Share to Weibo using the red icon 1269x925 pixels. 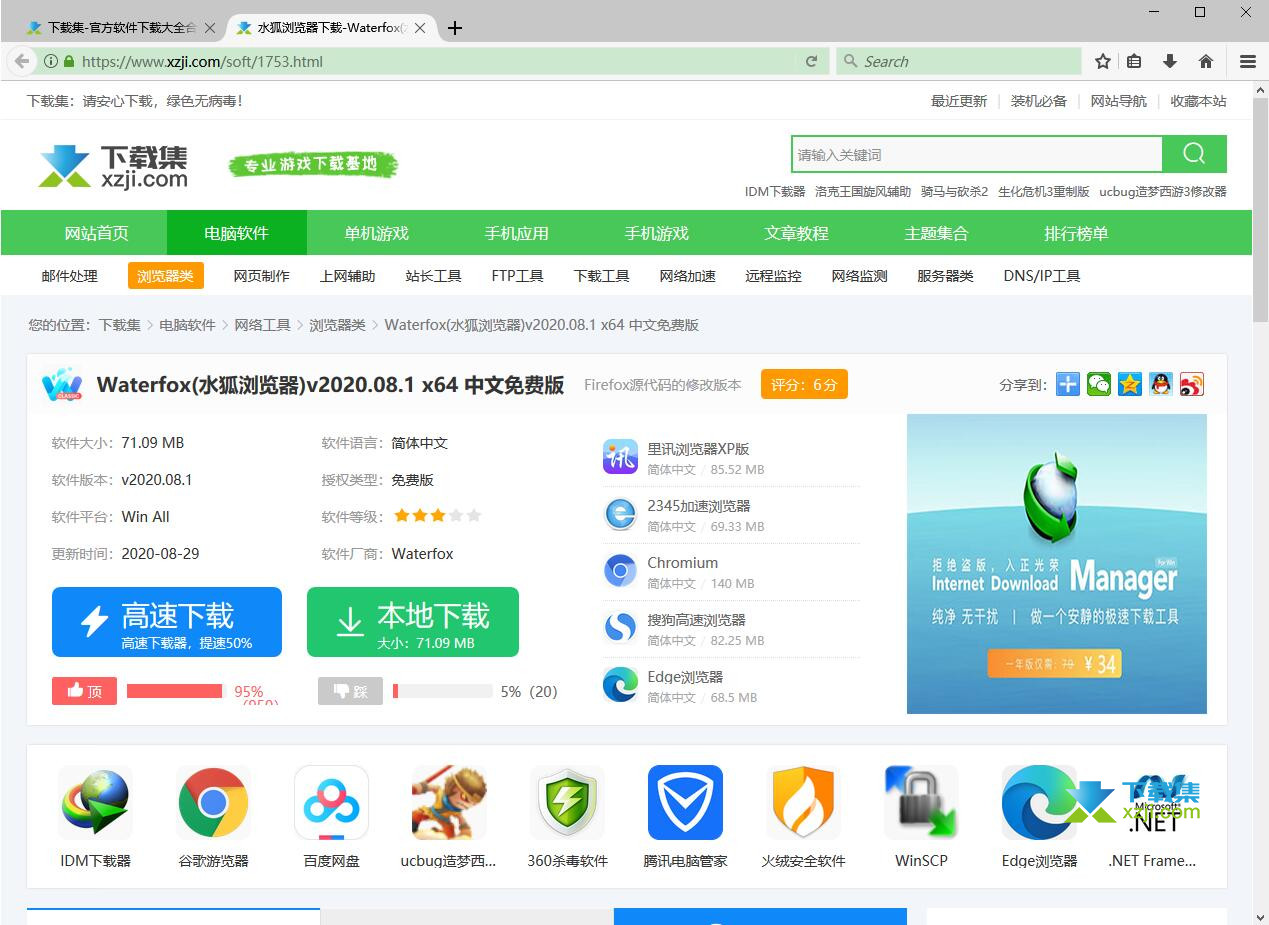click(1192, 384)
